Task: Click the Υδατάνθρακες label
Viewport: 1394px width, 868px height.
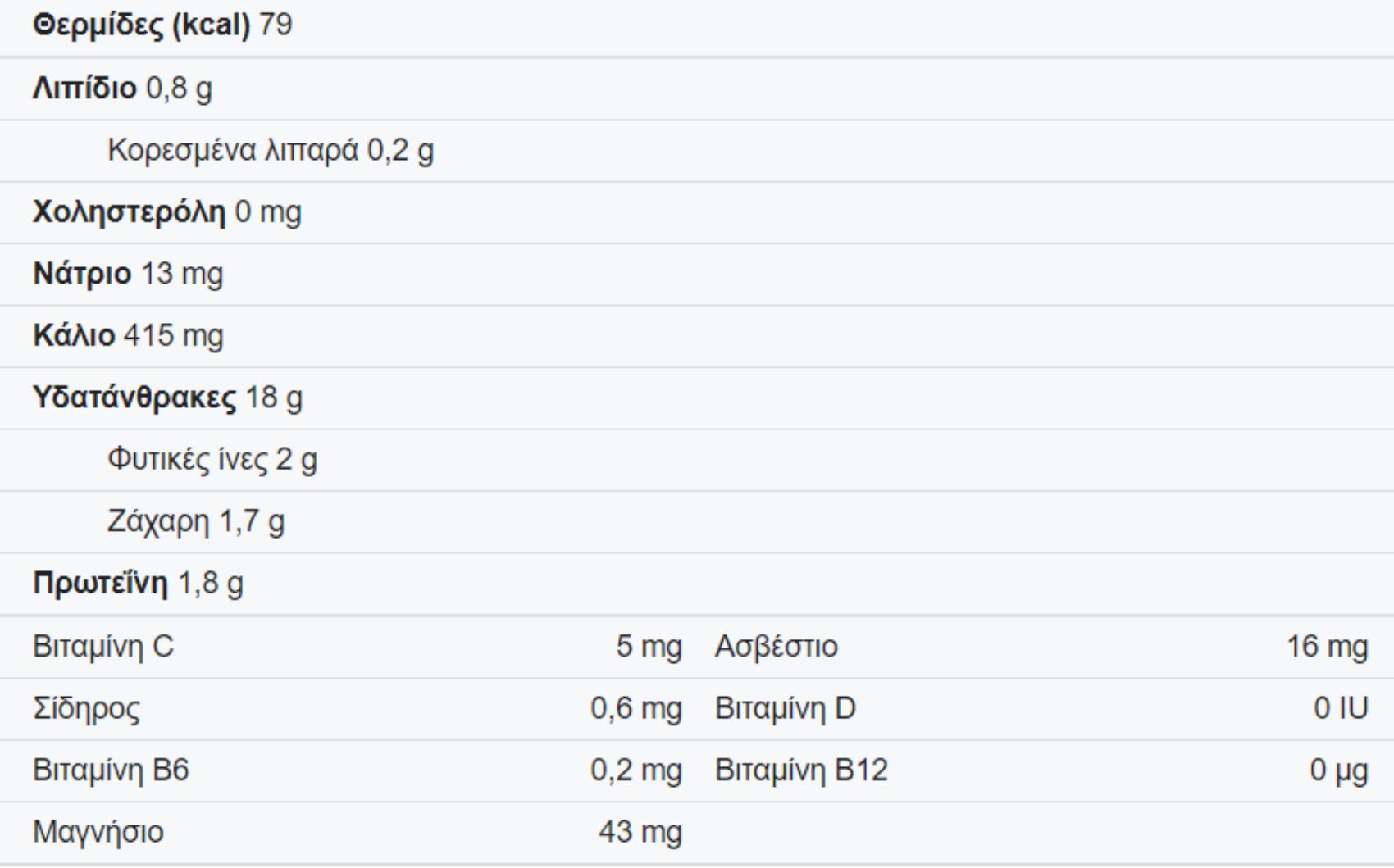Action: click(134, 398)
